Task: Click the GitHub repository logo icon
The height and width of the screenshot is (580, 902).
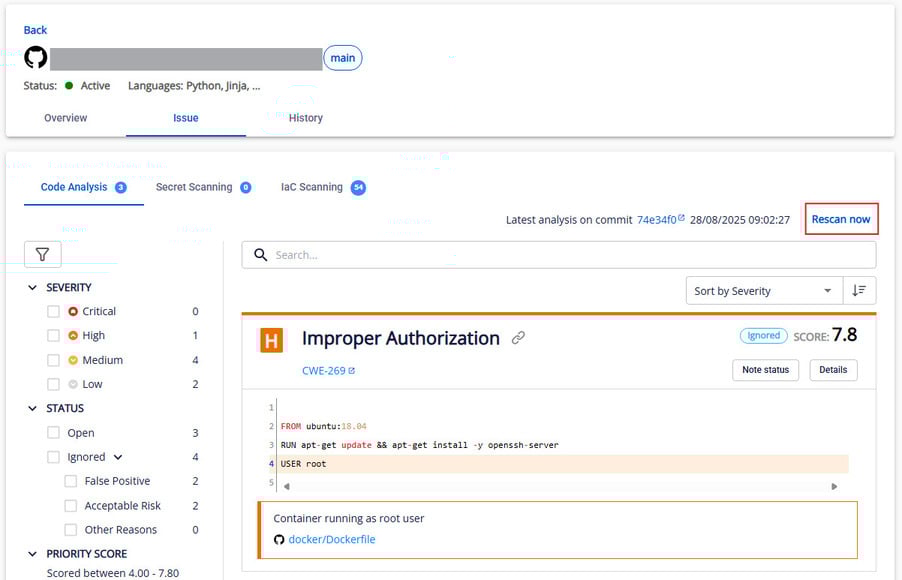Action: (35, 58)
